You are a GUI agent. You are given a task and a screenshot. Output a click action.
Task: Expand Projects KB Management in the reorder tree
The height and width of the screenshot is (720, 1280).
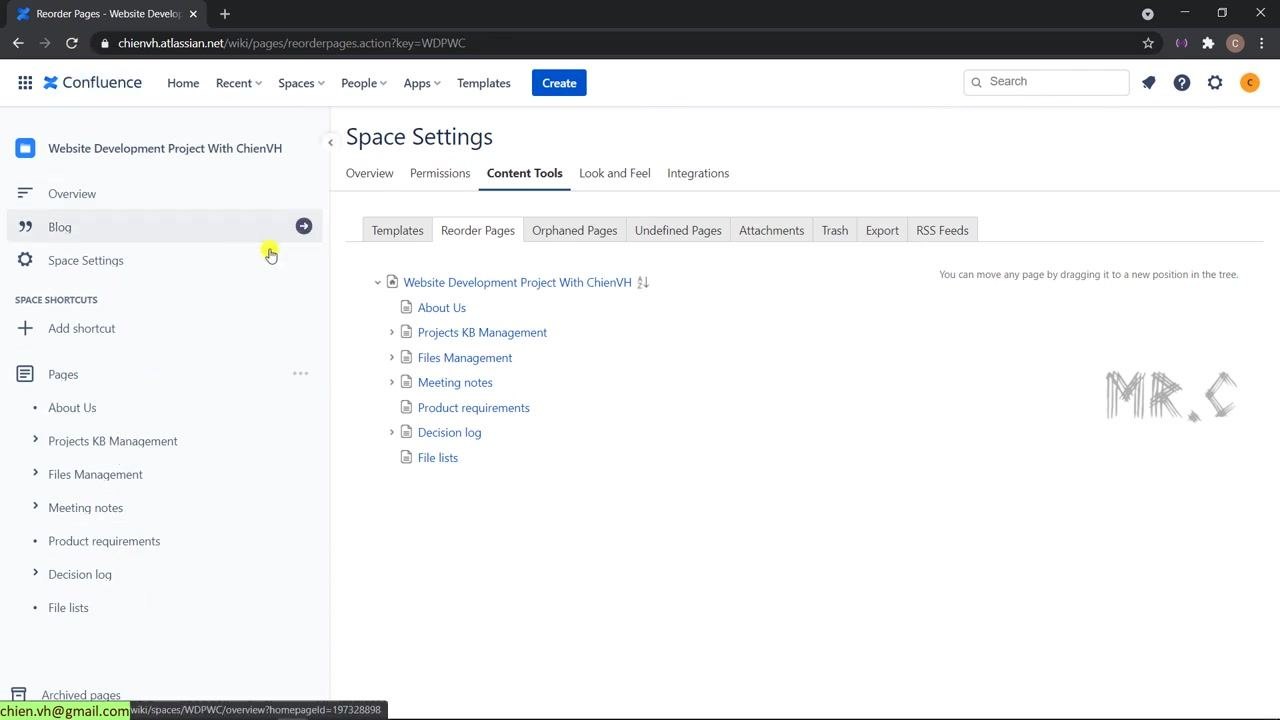[x=392, y=332]
